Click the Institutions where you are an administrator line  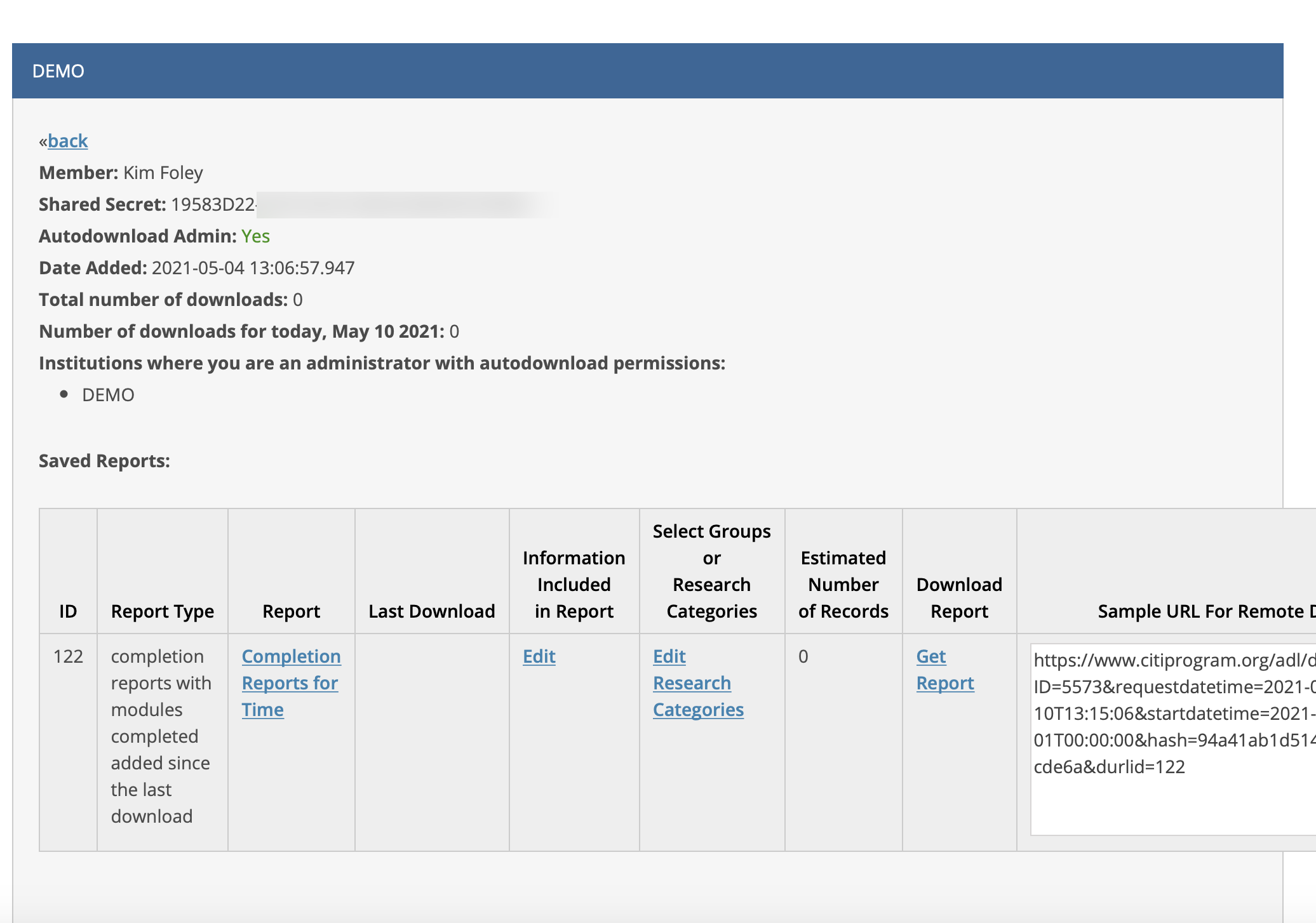click(382, 363)
